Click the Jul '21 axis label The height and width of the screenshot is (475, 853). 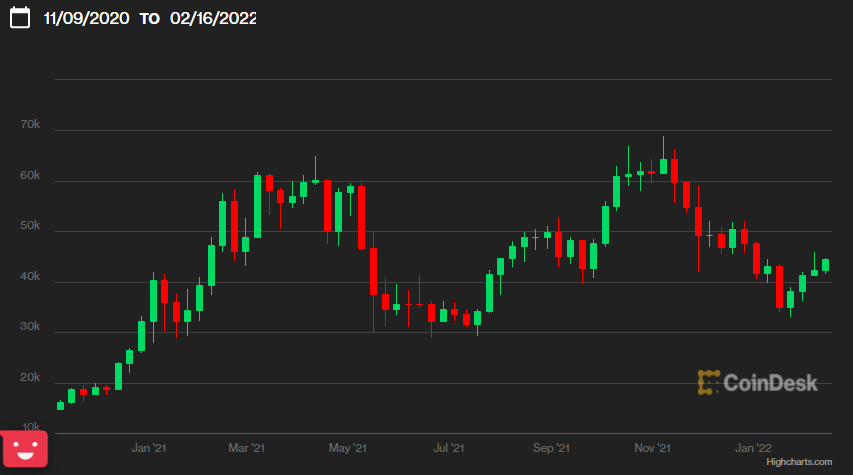[449, 448]
